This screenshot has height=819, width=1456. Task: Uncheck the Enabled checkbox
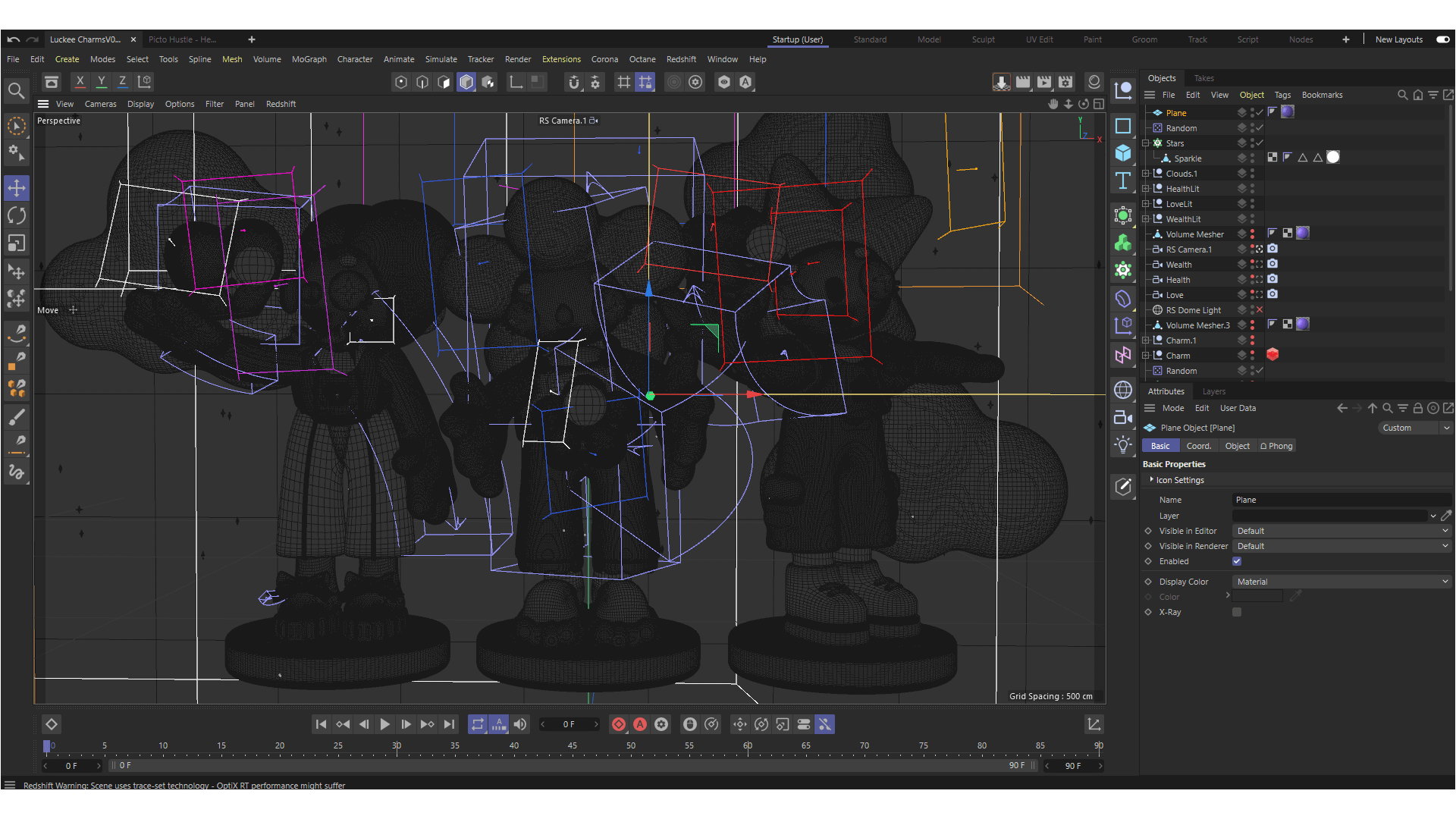[1237, 561]
